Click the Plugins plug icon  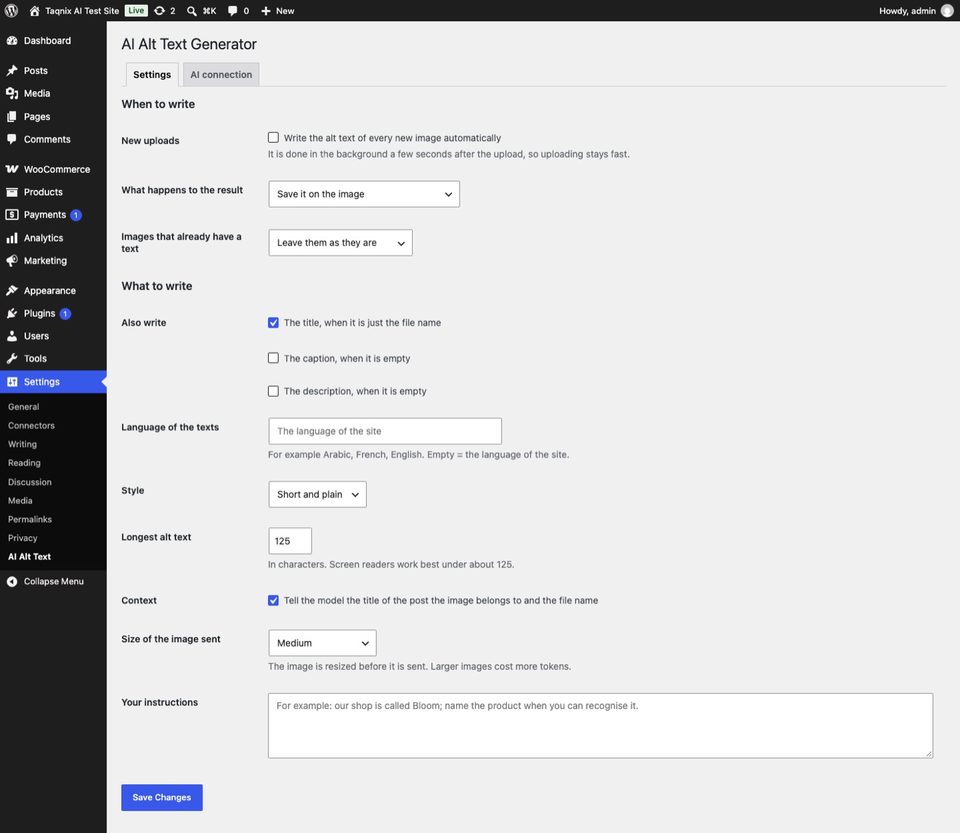12,313
